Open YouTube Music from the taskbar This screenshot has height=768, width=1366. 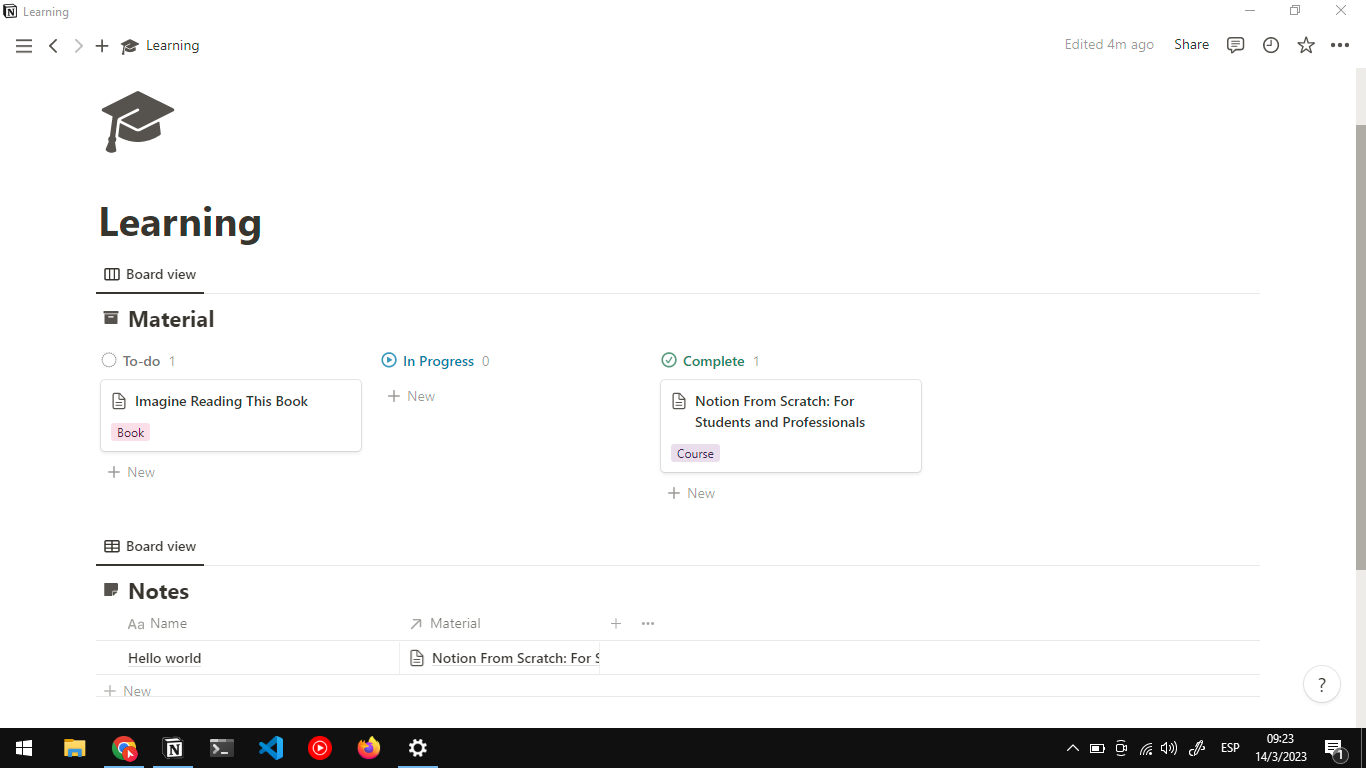[320, 748]
